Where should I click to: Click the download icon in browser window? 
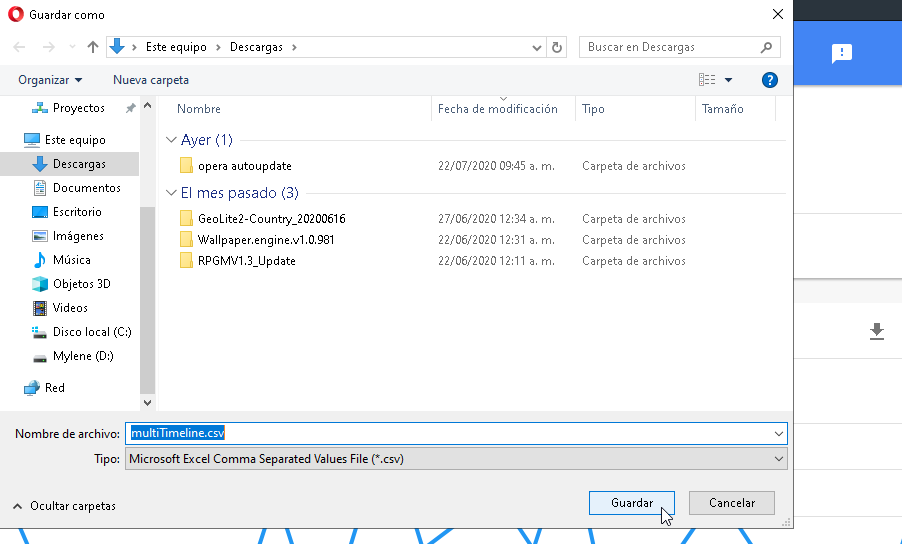[877, 331]
